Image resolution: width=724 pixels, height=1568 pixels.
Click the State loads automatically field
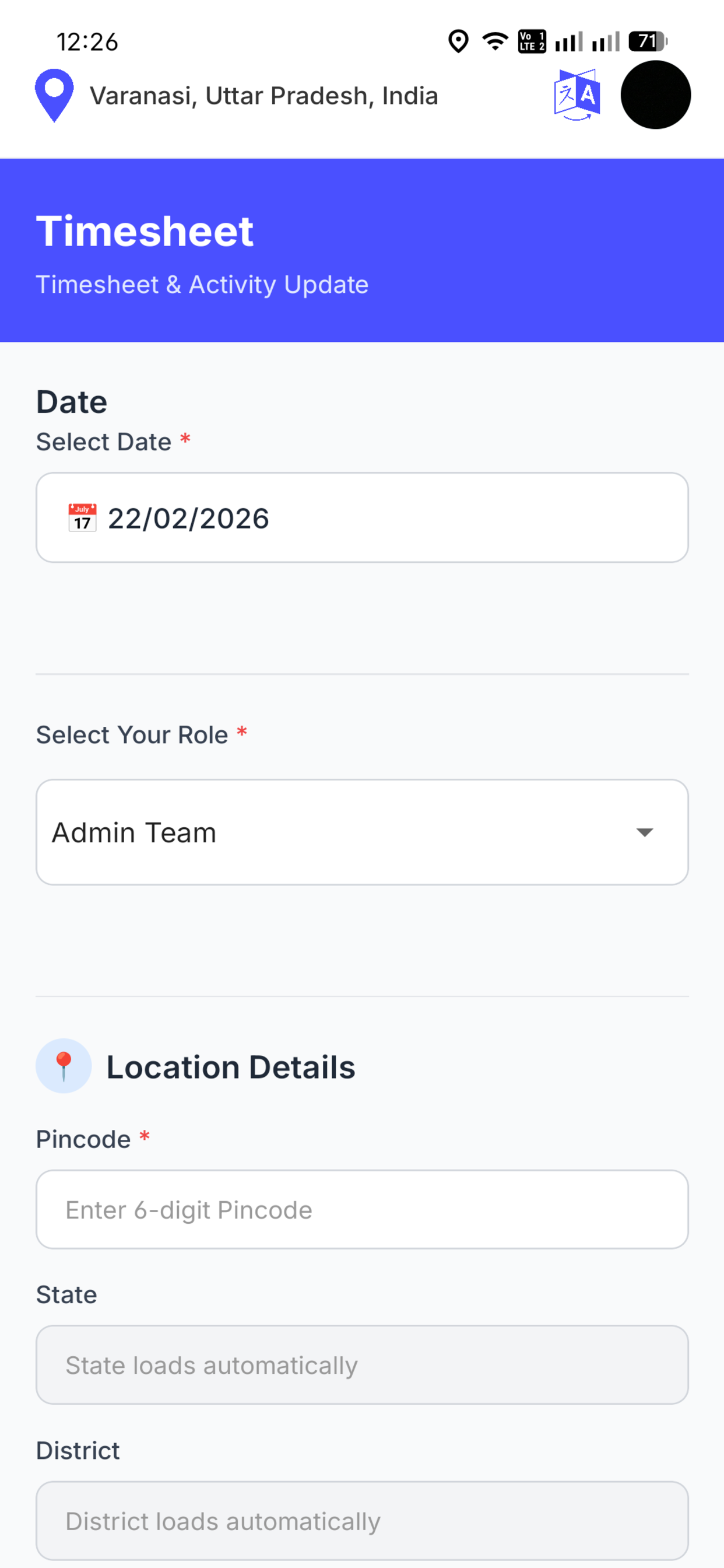coord(362,1364)
